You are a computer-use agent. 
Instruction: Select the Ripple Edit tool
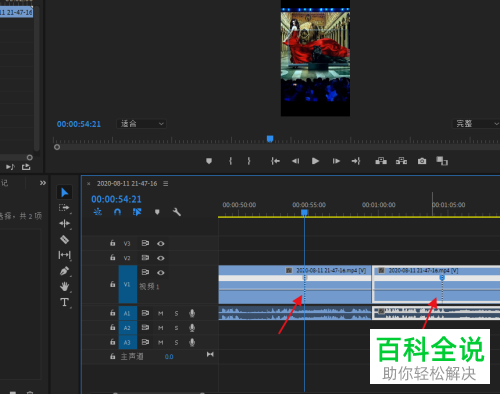click(x=64, y=223)
